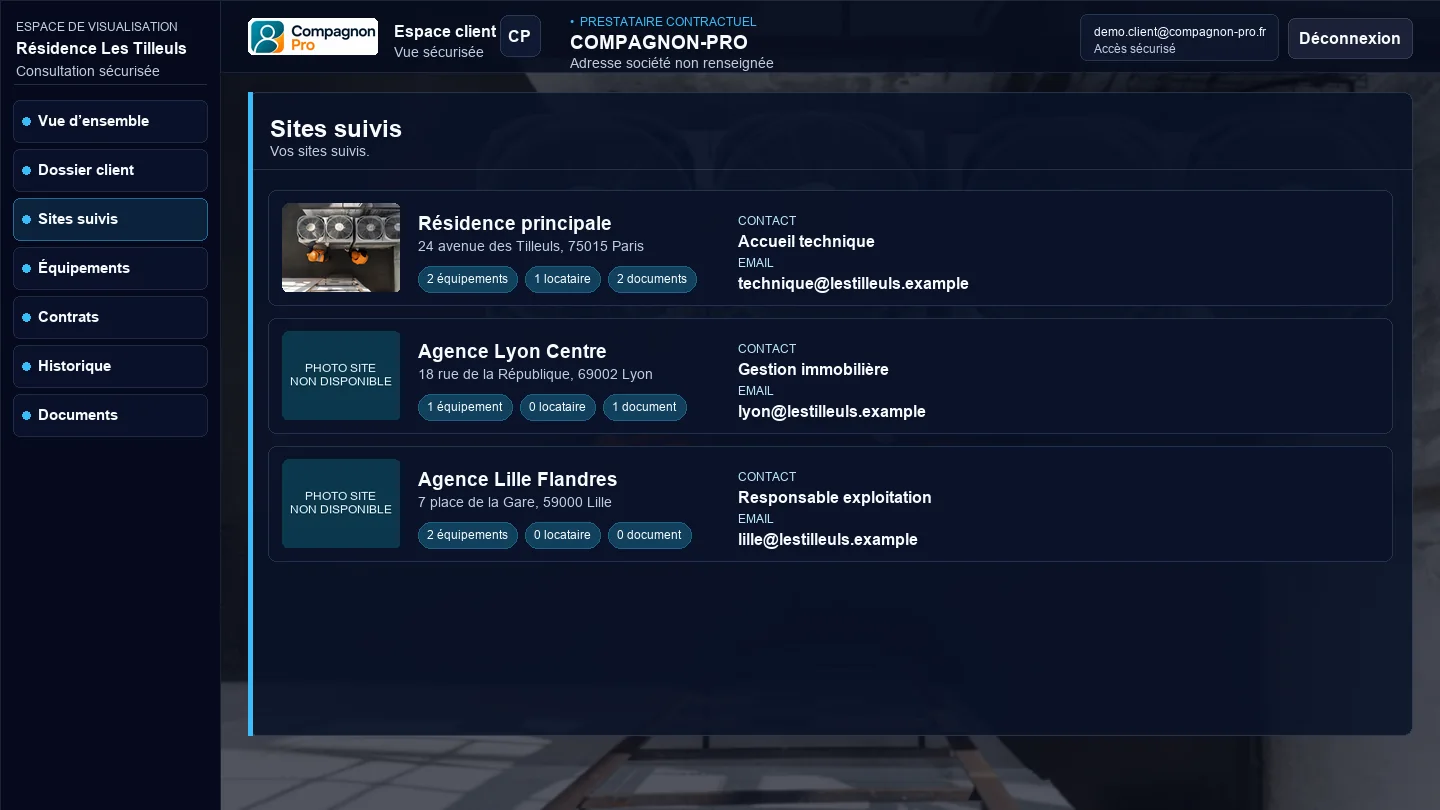Click the 1 document badge for Lyon
The width and height of the screenshot is (1440, 810).
pos(645,407)
